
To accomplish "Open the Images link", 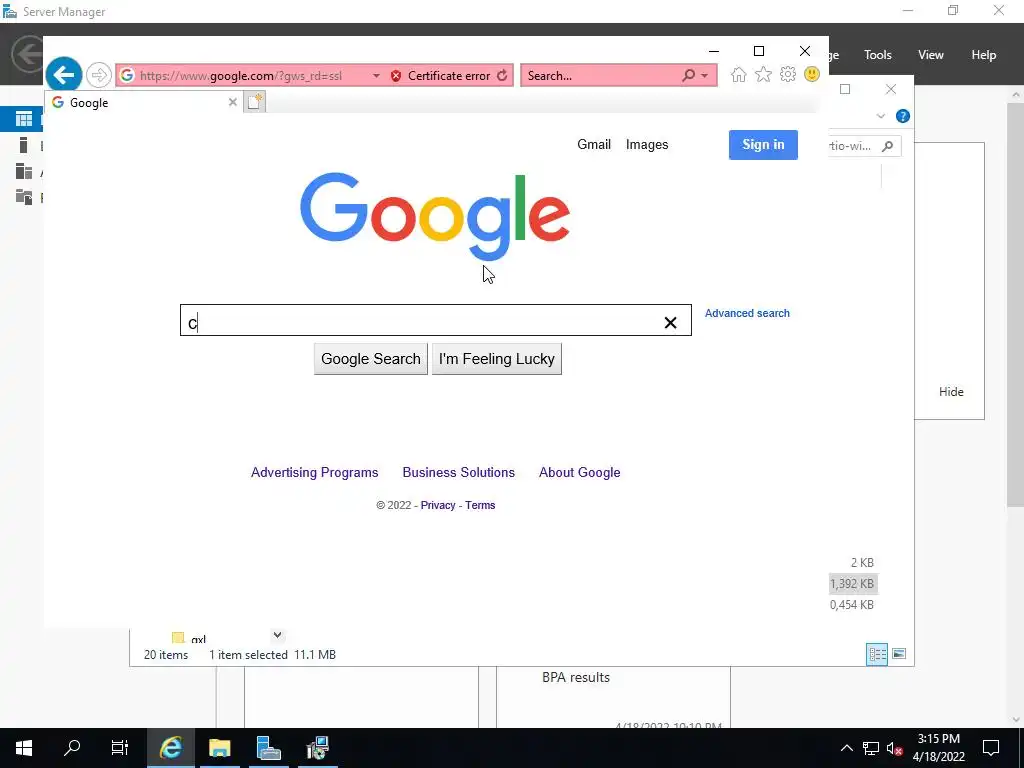I will [x=647, y=144].
